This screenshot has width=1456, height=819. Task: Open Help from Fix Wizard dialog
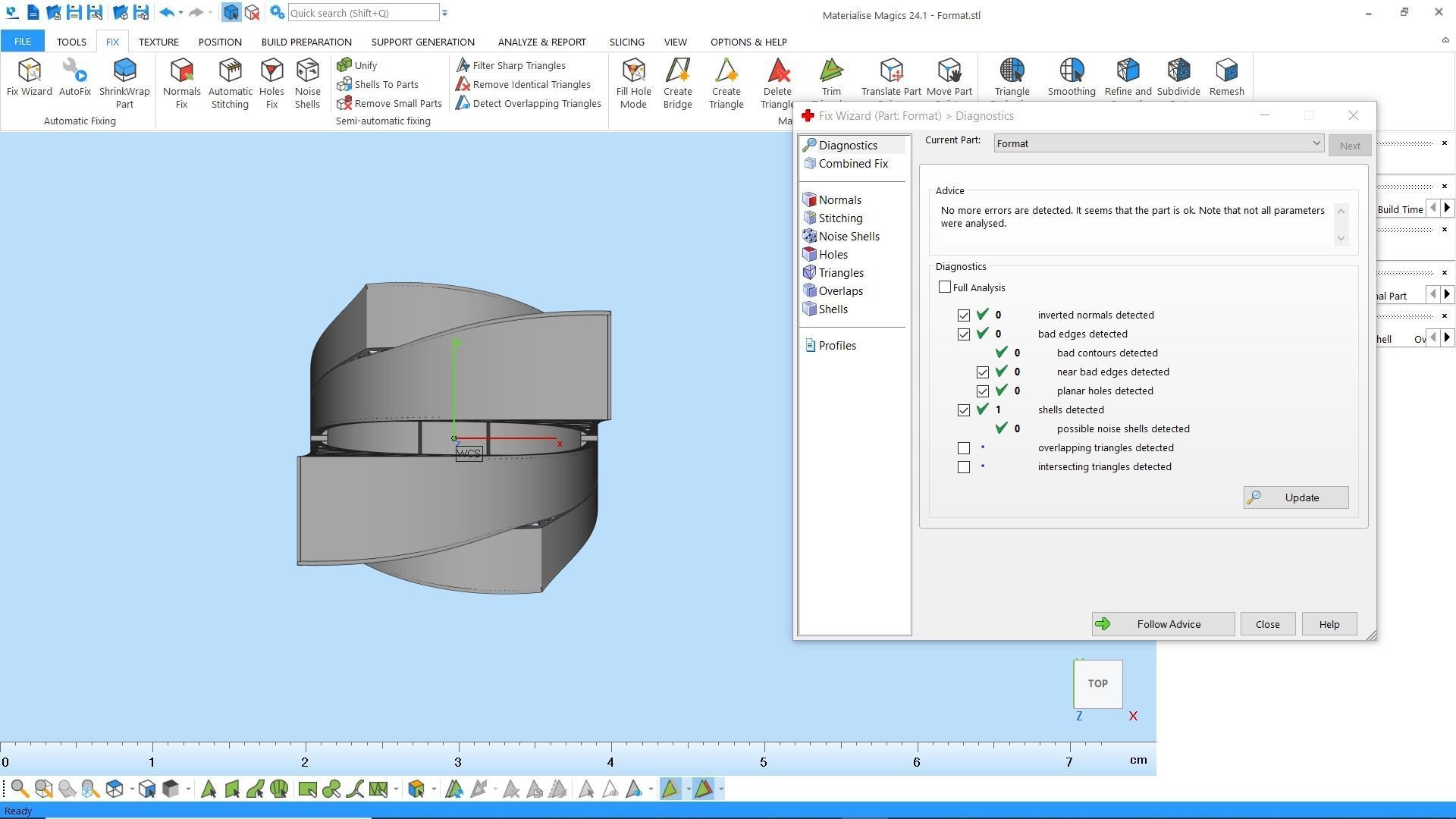tap(1329, 624)
